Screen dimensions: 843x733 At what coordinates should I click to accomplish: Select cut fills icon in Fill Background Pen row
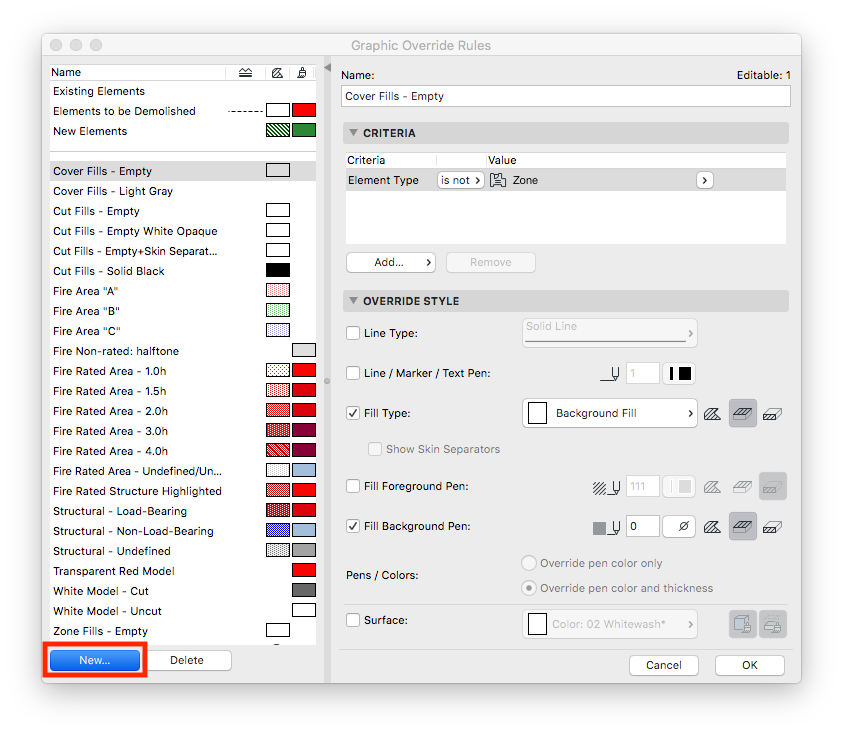773,526
